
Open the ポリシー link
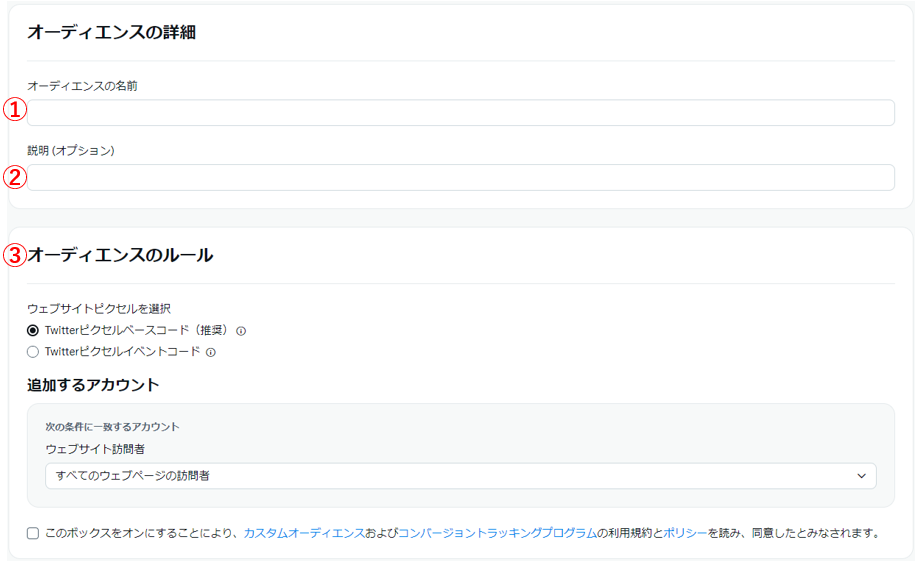[685, 533]
